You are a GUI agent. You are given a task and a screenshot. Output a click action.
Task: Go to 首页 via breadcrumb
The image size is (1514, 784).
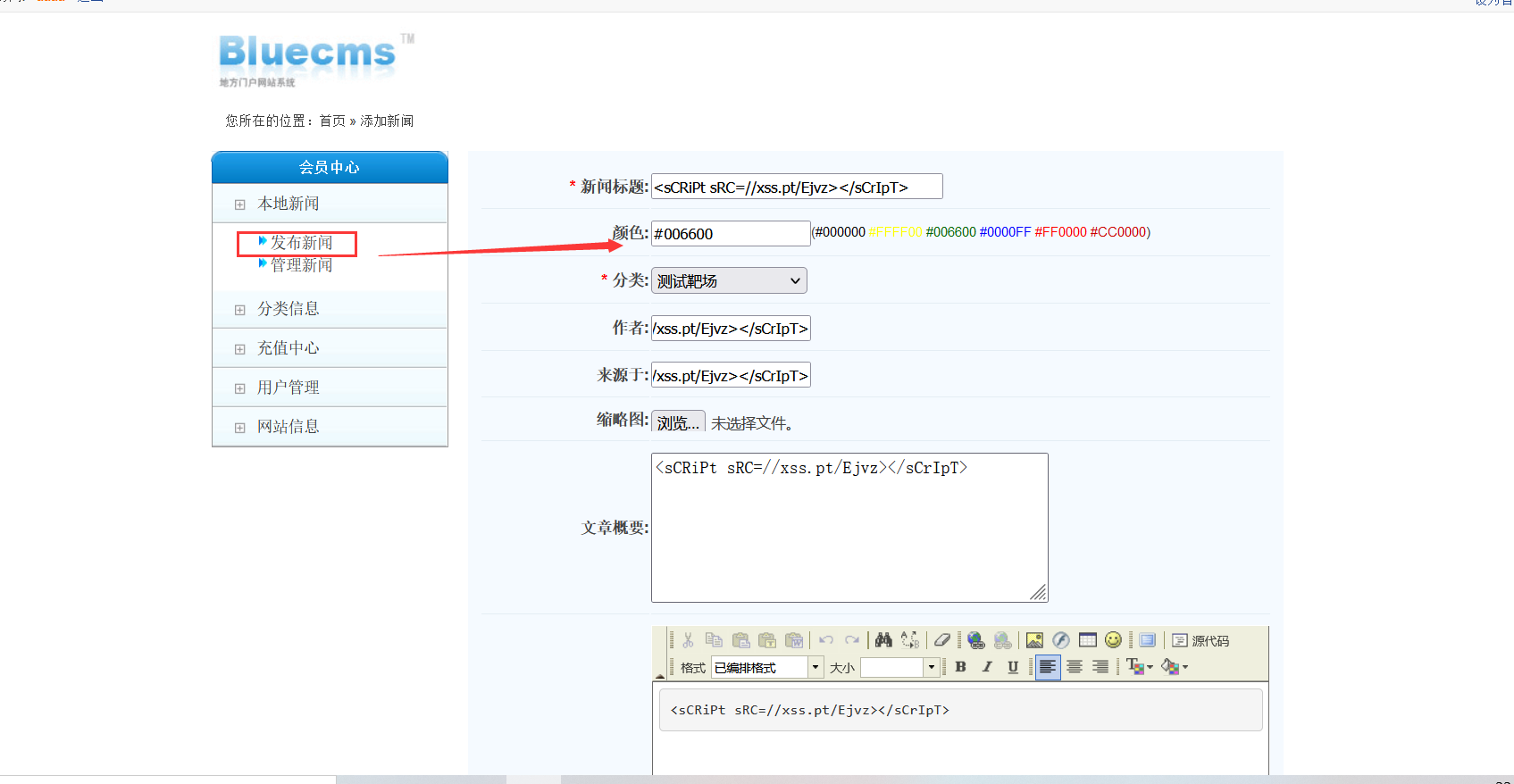pyautogui.click(x=332, y=121)
